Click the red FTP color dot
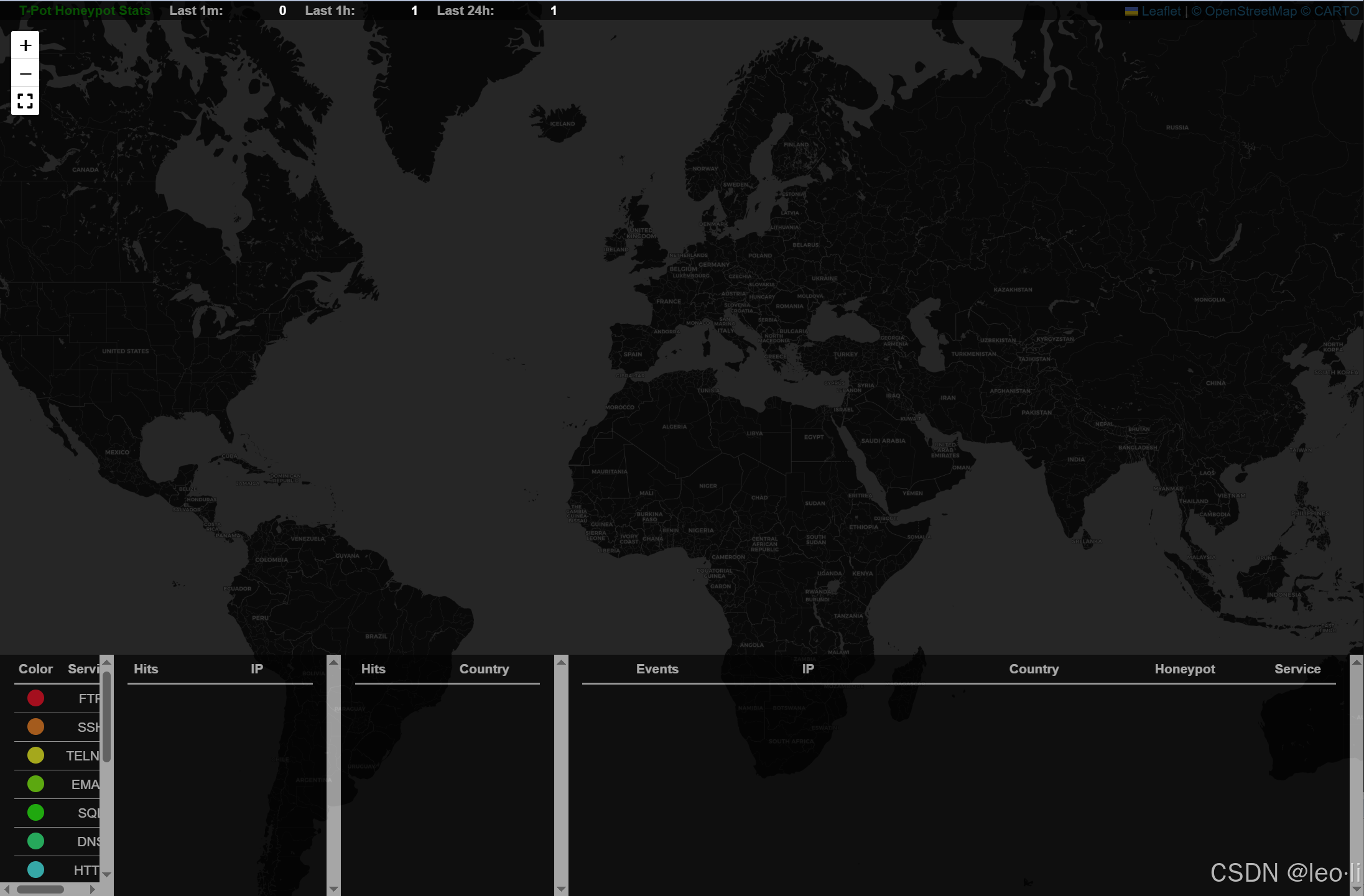This screenshot has height=896, width=1364. (36, 698)
